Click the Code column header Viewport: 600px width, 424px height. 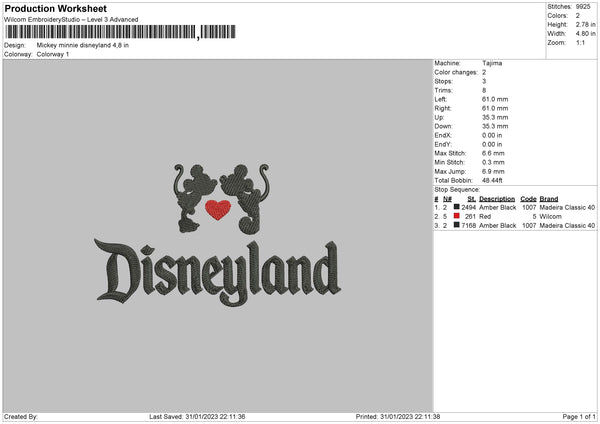(x=528, y=199)
